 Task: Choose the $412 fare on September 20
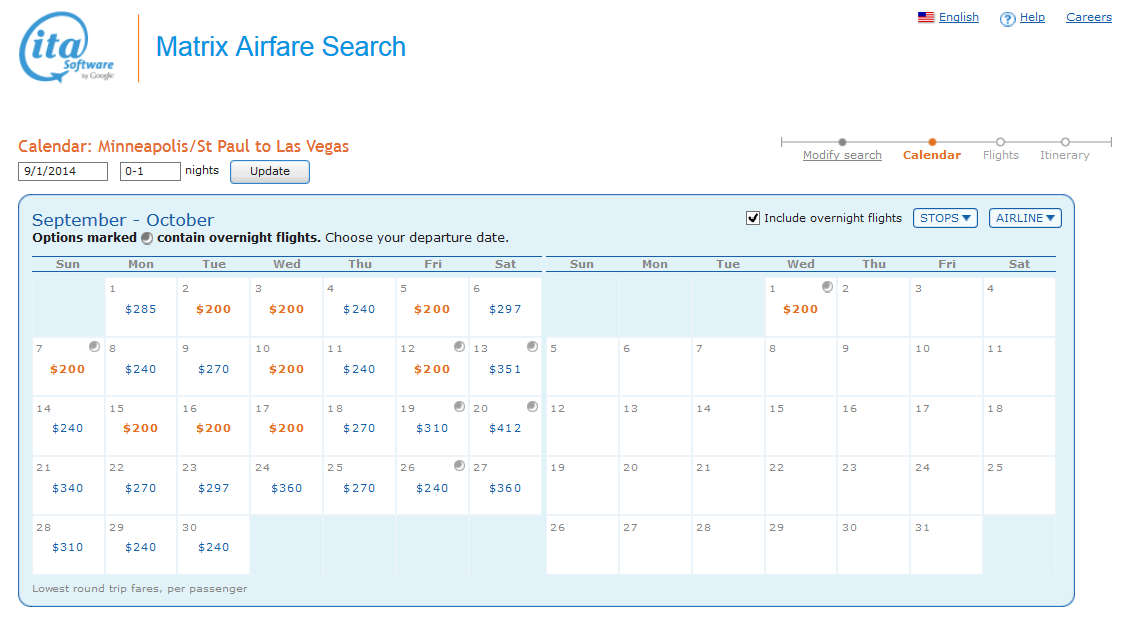(505, 428)
